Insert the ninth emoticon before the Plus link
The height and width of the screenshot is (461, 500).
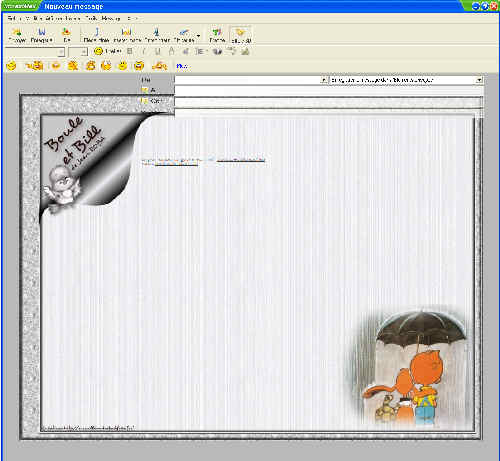click(159, 66)
